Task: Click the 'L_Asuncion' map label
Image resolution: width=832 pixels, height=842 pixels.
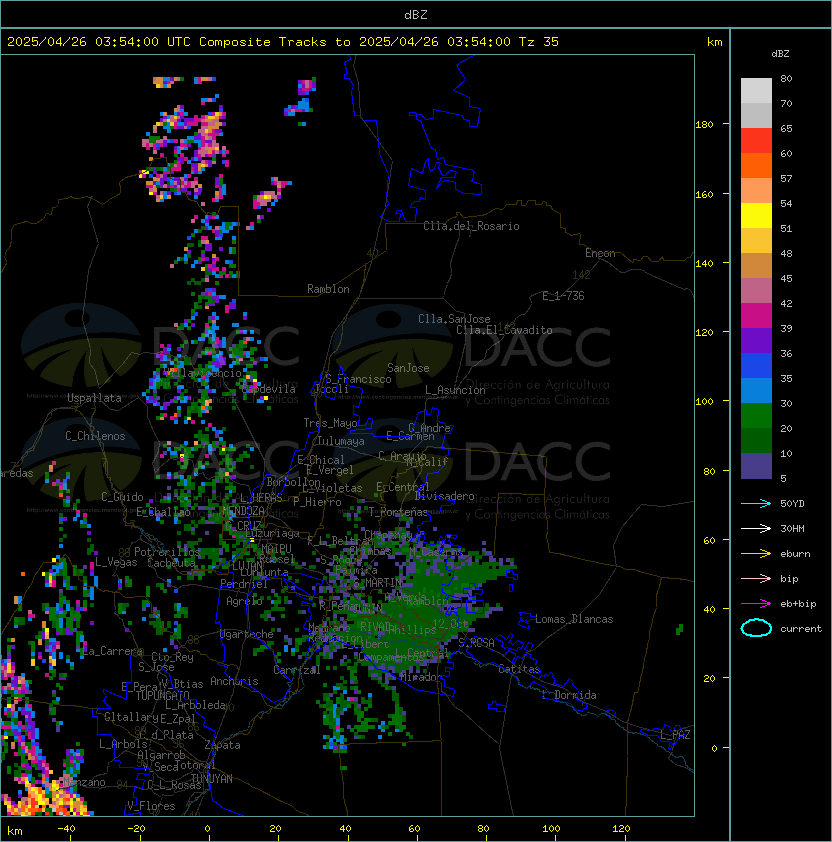Action: 455,390
